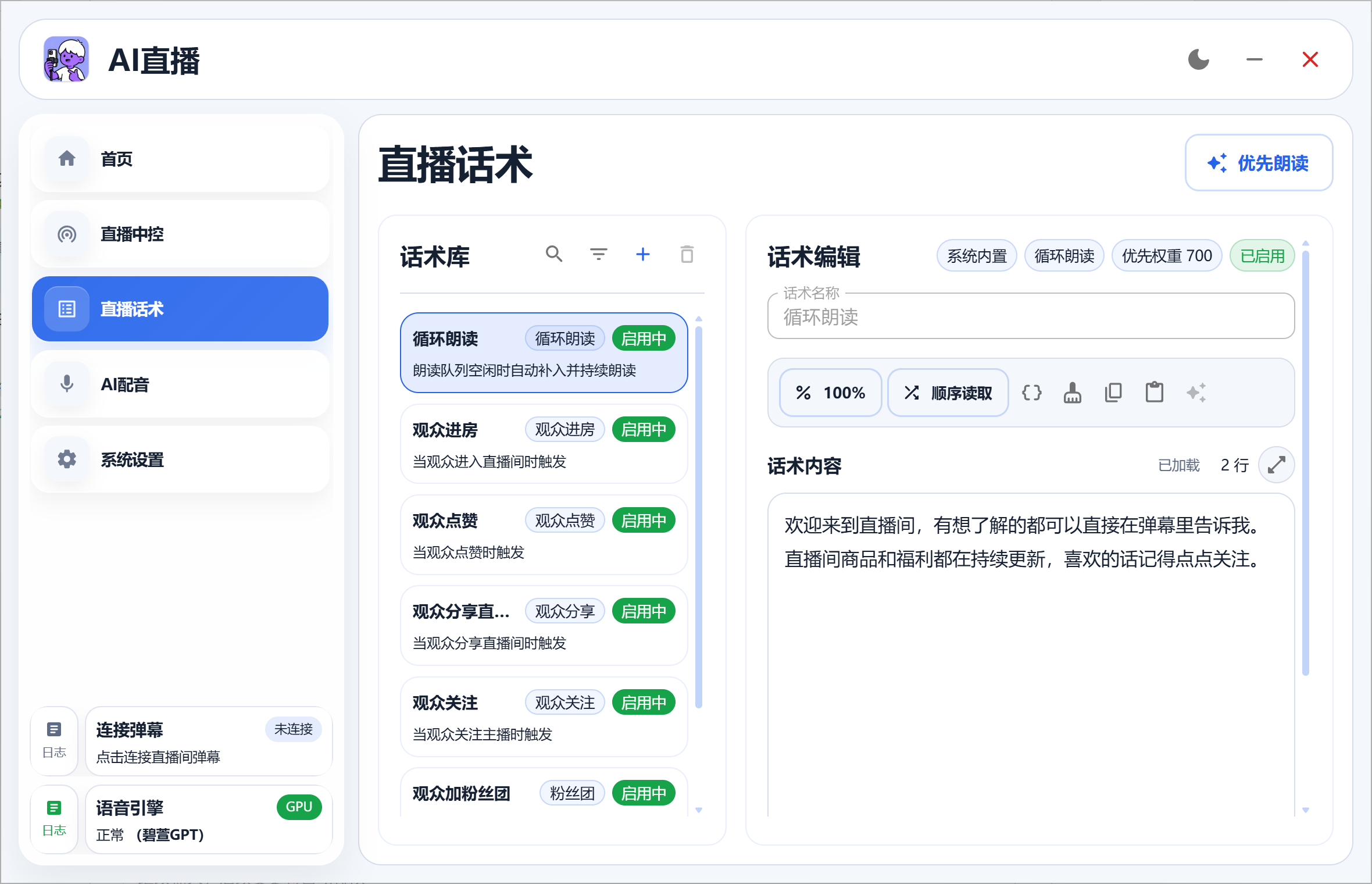Image resolution: width=1372 pixels, height=884 pixels.
Task: Click the 优先朗读 button
Action: pyautogui.click(x=1259, y=163)
